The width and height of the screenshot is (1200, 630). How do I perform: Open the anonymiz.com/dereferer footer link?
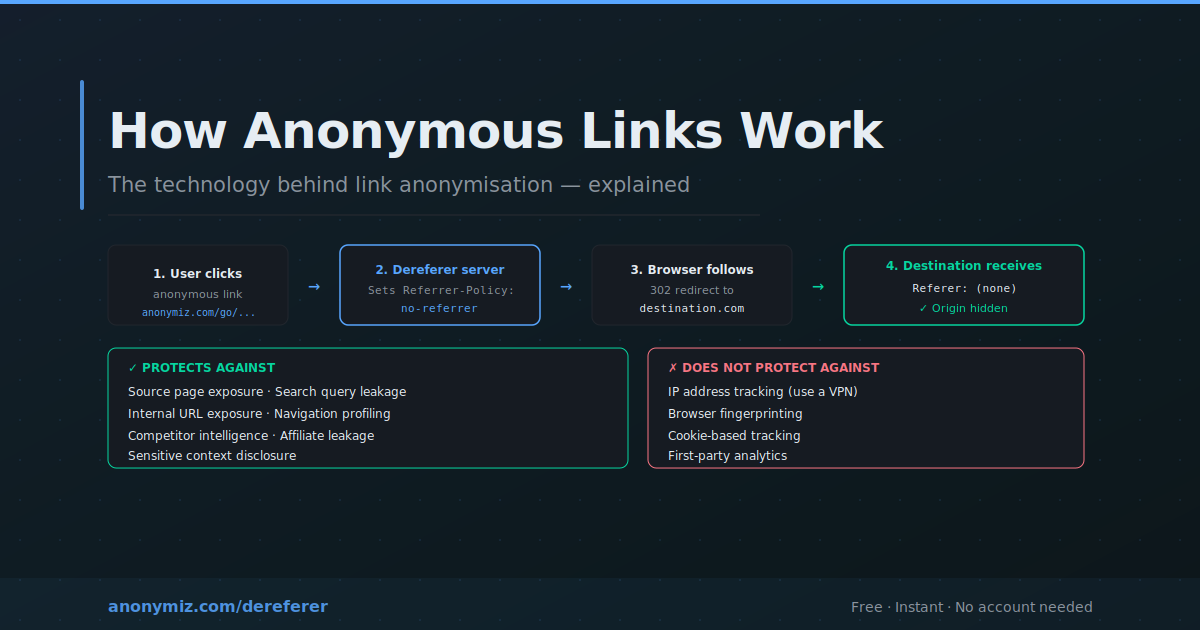click(218, 607)
